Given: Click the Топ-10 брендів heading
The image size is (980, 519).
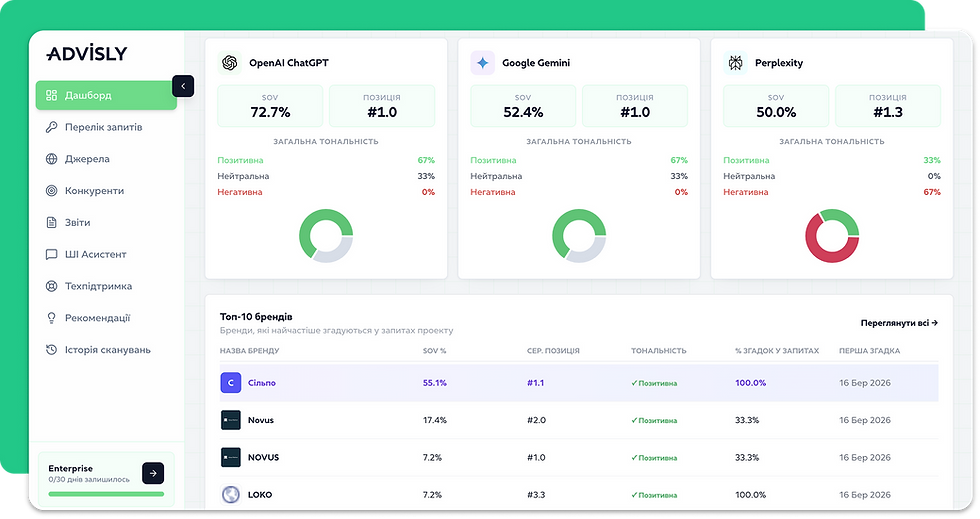Looking at the screenshot, I should pos(256,317).
